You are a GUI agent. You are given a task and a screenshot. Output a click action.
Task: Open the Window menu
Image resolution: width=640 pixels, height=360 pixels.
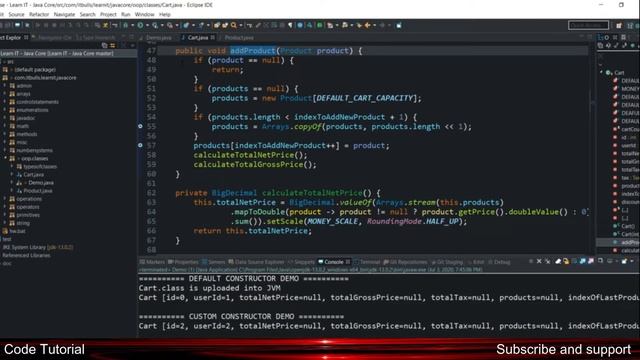144,14
